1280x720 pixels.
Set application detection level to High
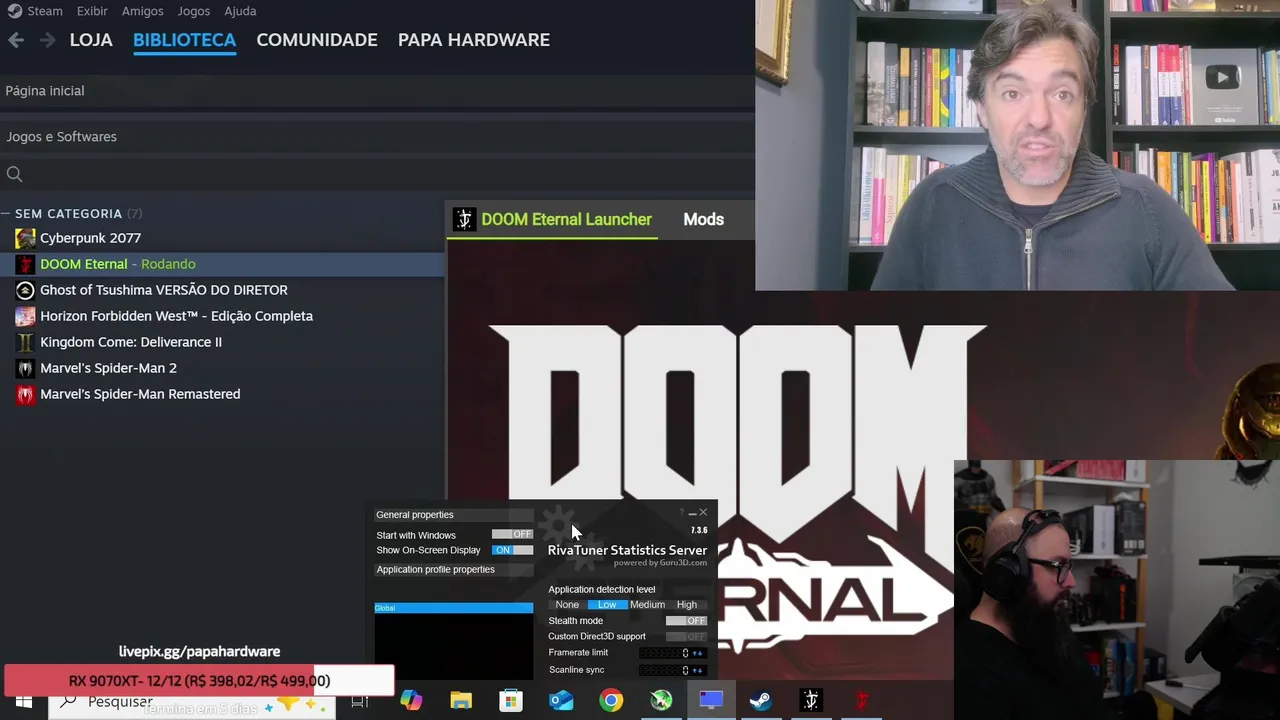[x=687, y=605]
